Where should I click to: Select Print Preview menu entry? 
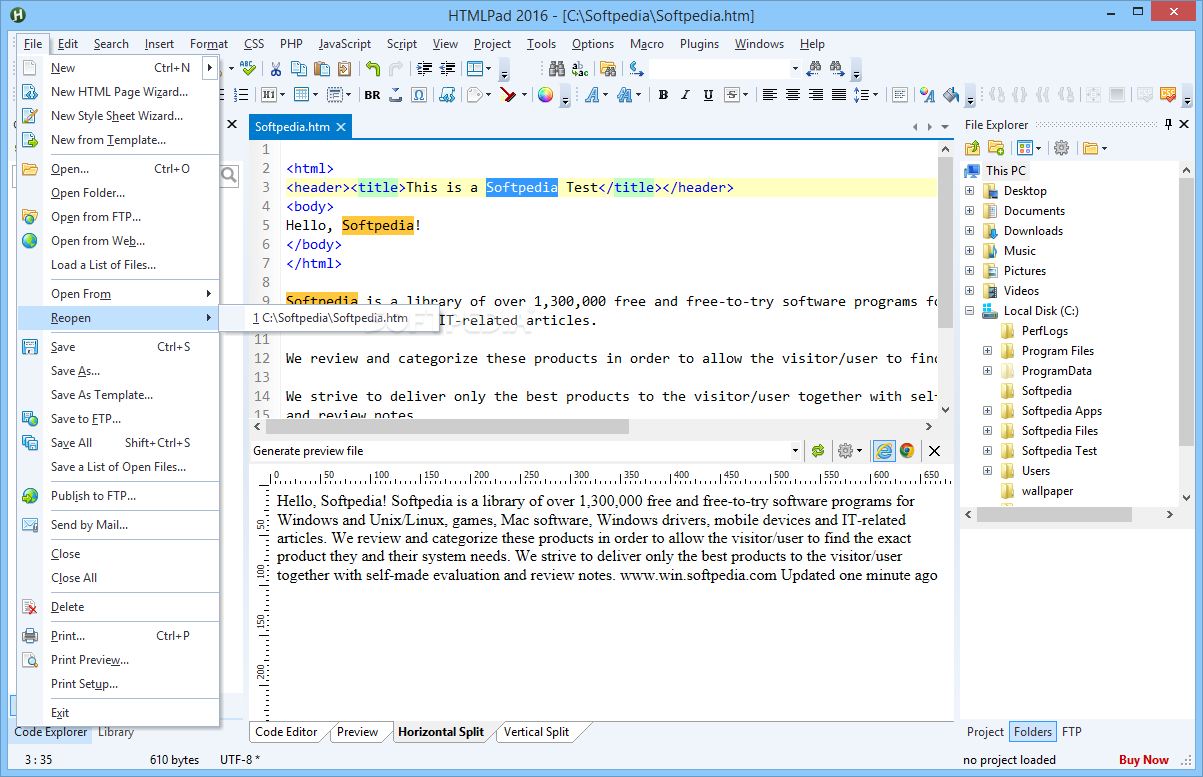click(x=118, y=660)
